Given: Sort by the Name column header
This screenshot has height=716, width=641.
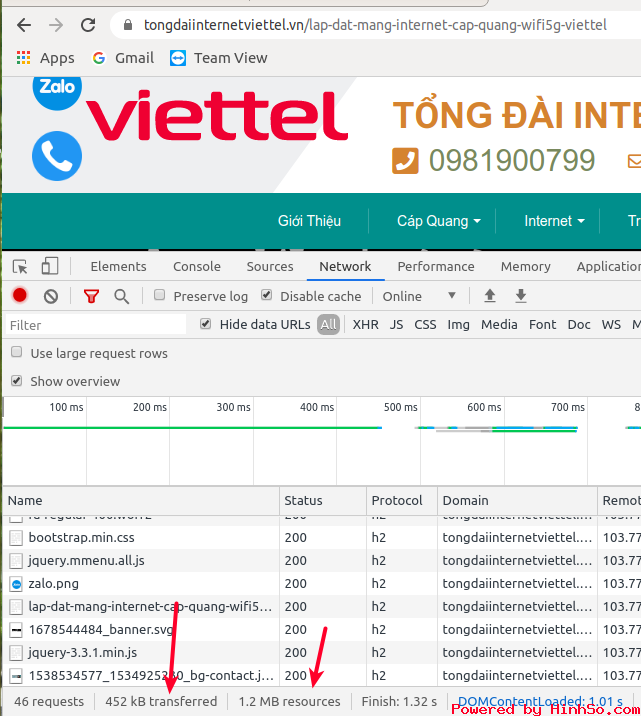Looking at the screenshot, I should pyautogui.click(x=141, y=500).
